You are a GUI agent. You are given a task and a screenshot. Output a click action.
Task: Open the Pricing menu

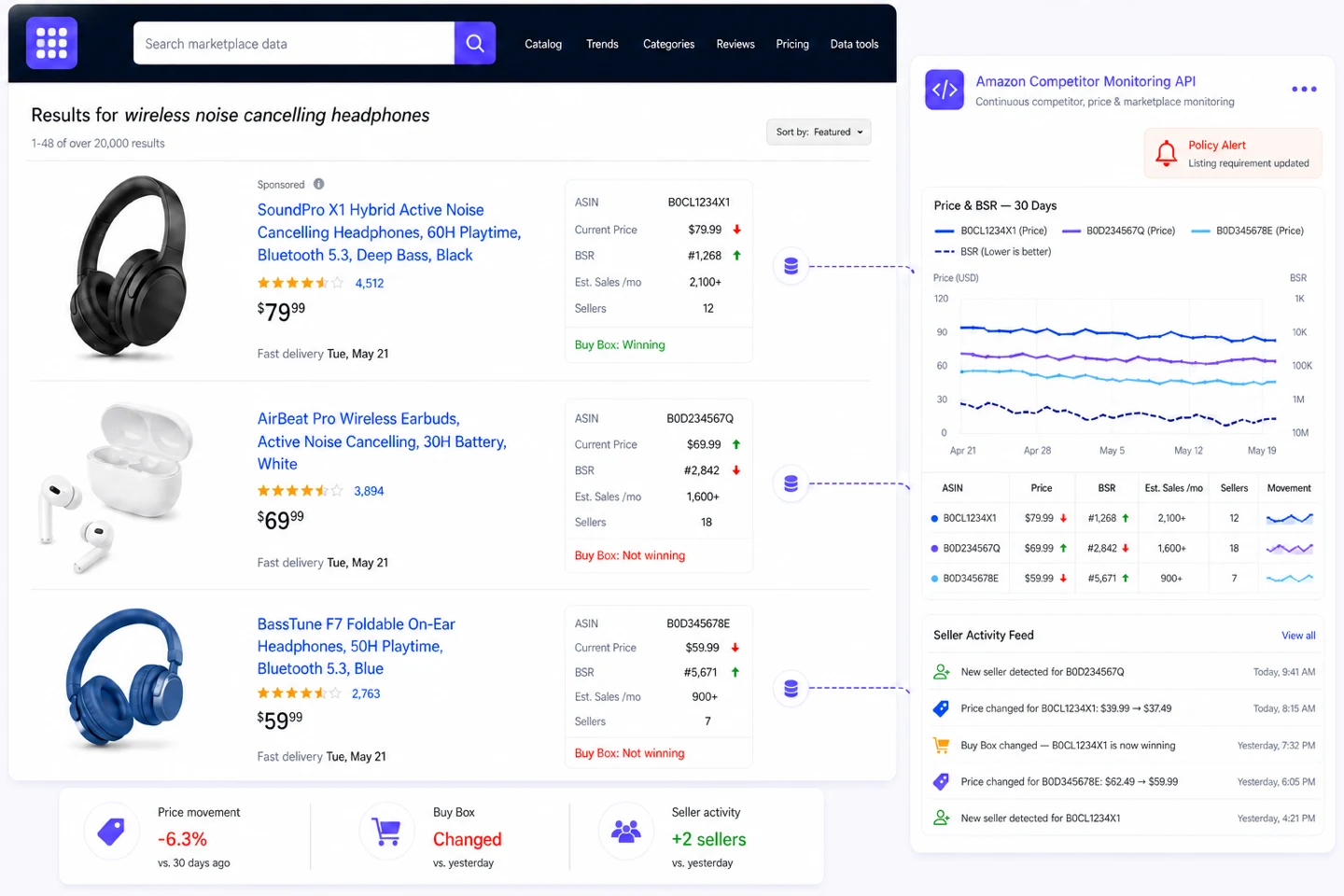pyautogui.click(x=792, y=44)
